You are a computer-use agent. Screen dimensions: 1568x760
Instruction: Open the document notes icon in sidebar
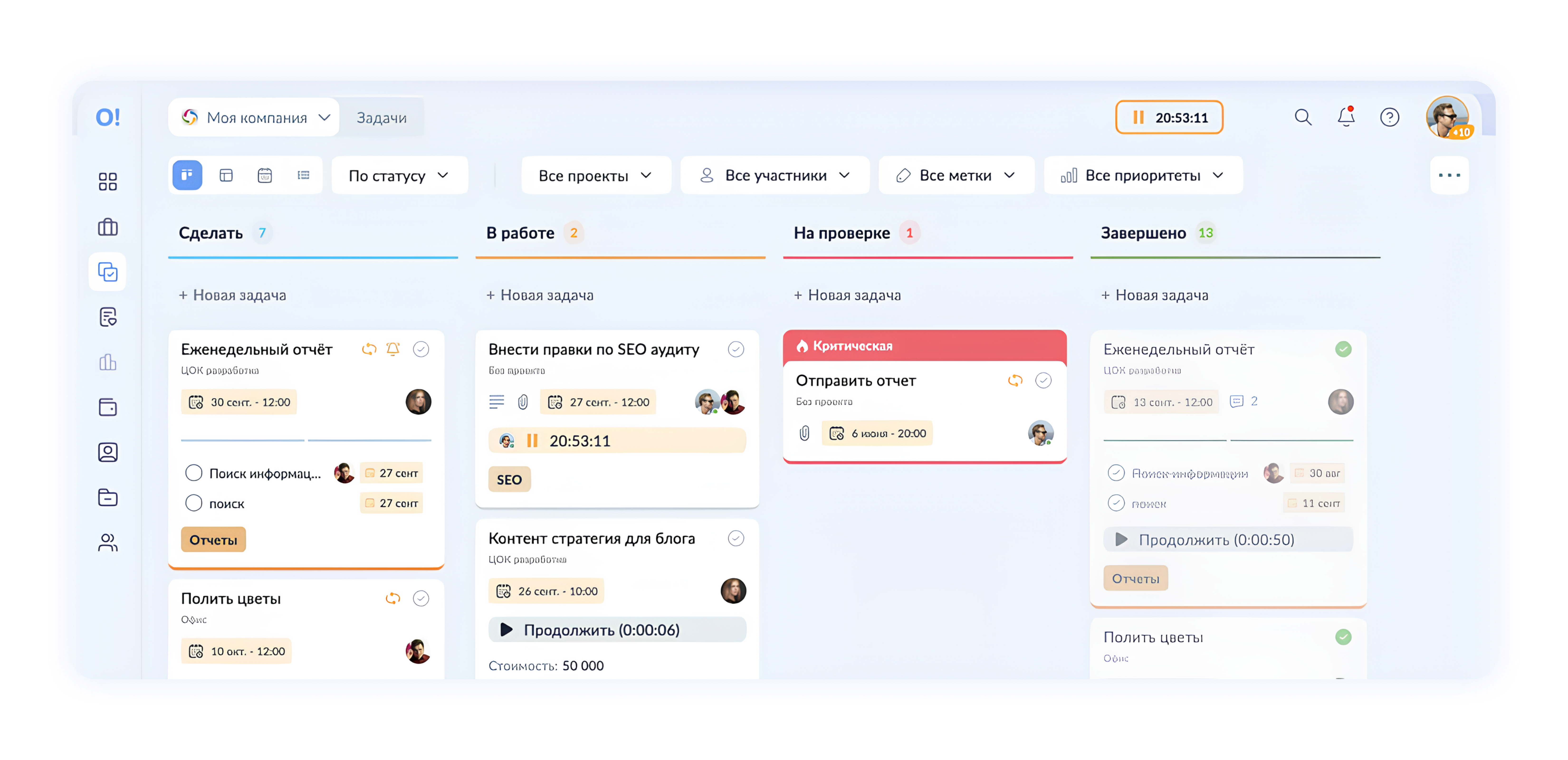coord(108,317)
